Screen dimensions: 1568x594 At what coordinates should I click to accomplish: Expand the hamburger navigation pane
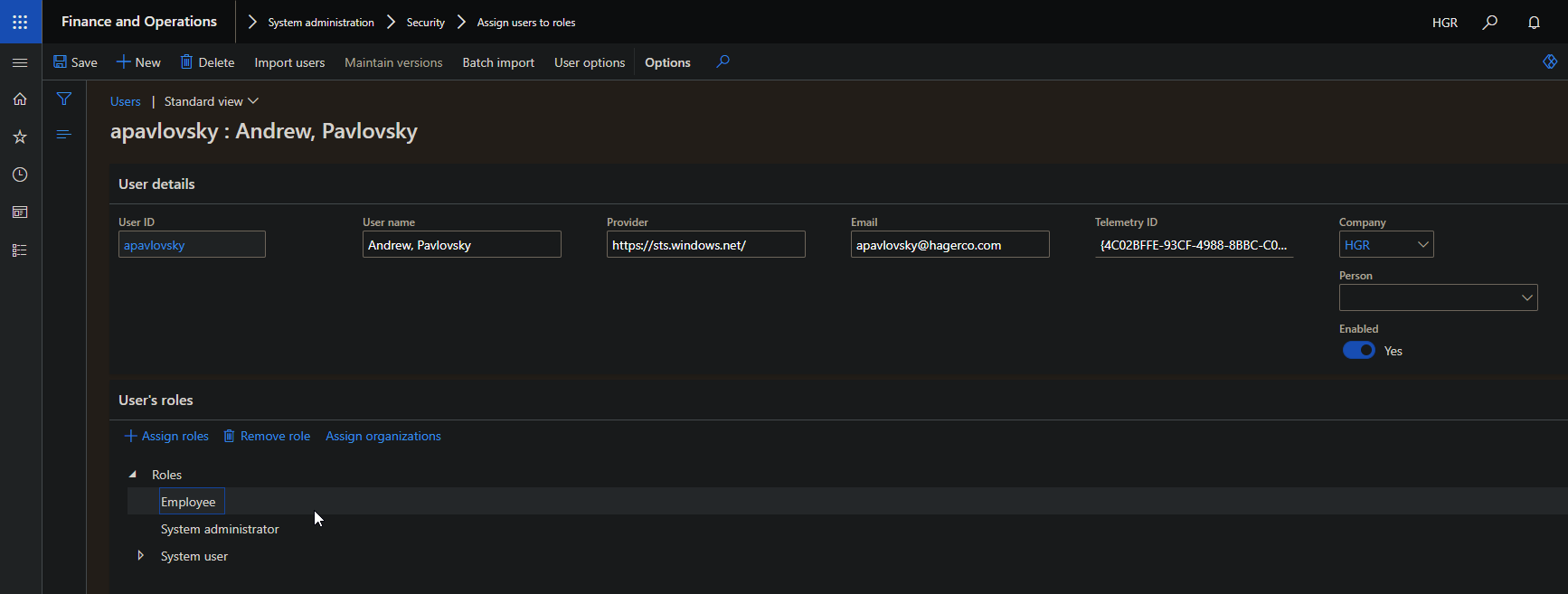coord(20,62)
